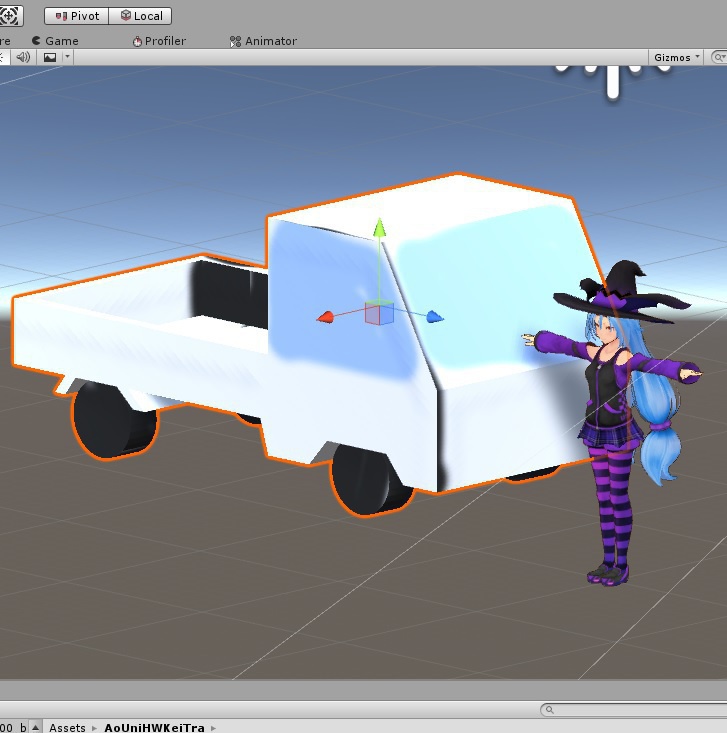Open image effects dropdown arrow
Screen dimensions: 727x733
67,57
